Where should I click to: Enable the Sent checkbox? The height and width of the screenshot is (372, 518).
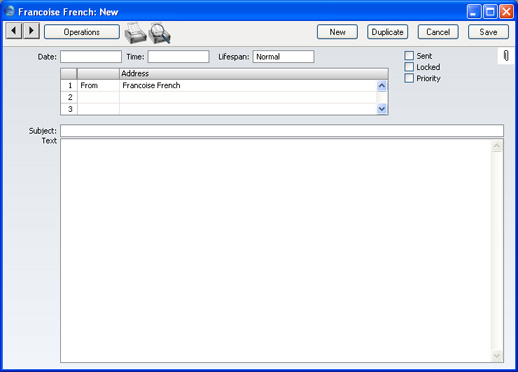coord(409,56)
